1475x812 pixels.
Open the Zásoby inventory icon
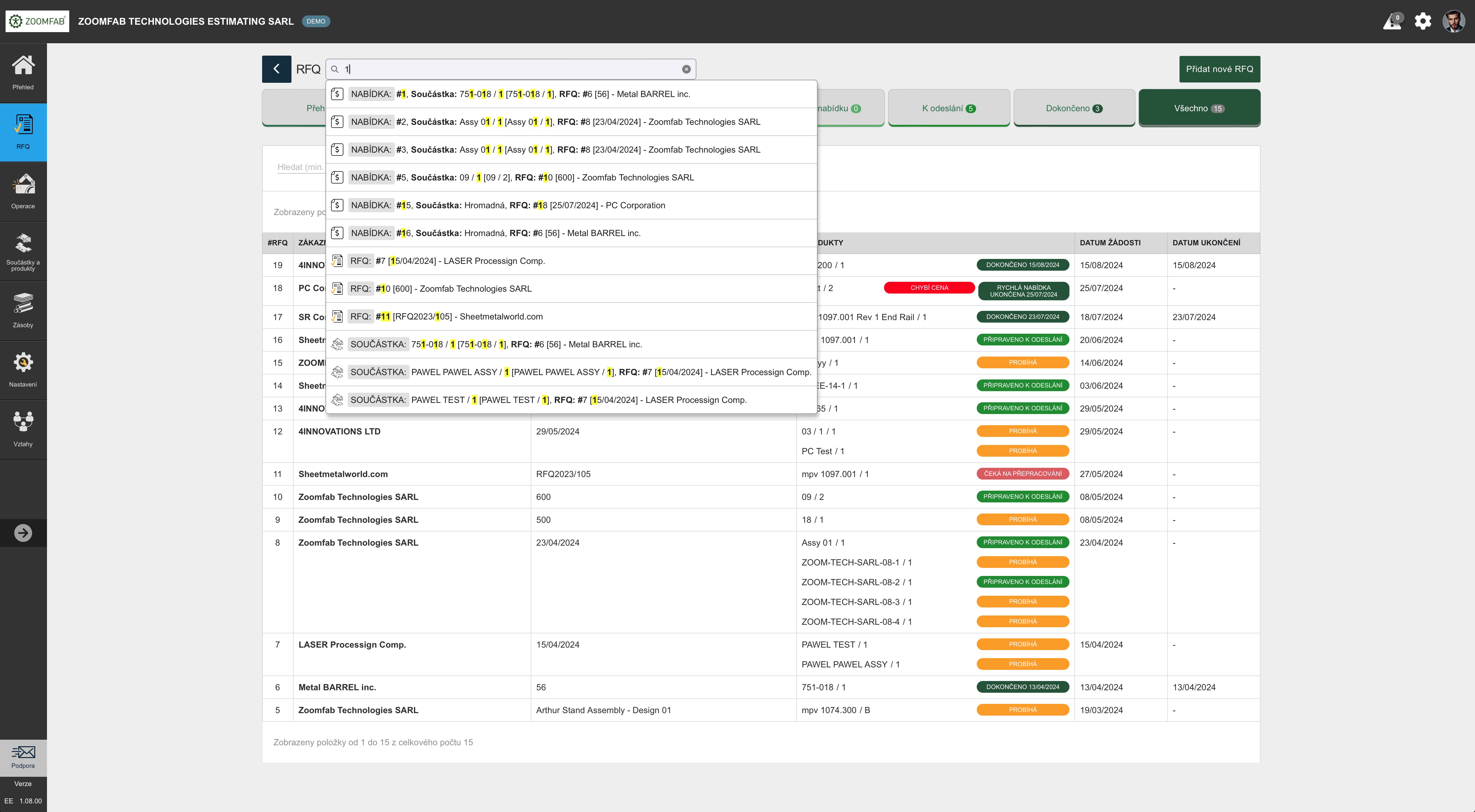click(23, 310)
